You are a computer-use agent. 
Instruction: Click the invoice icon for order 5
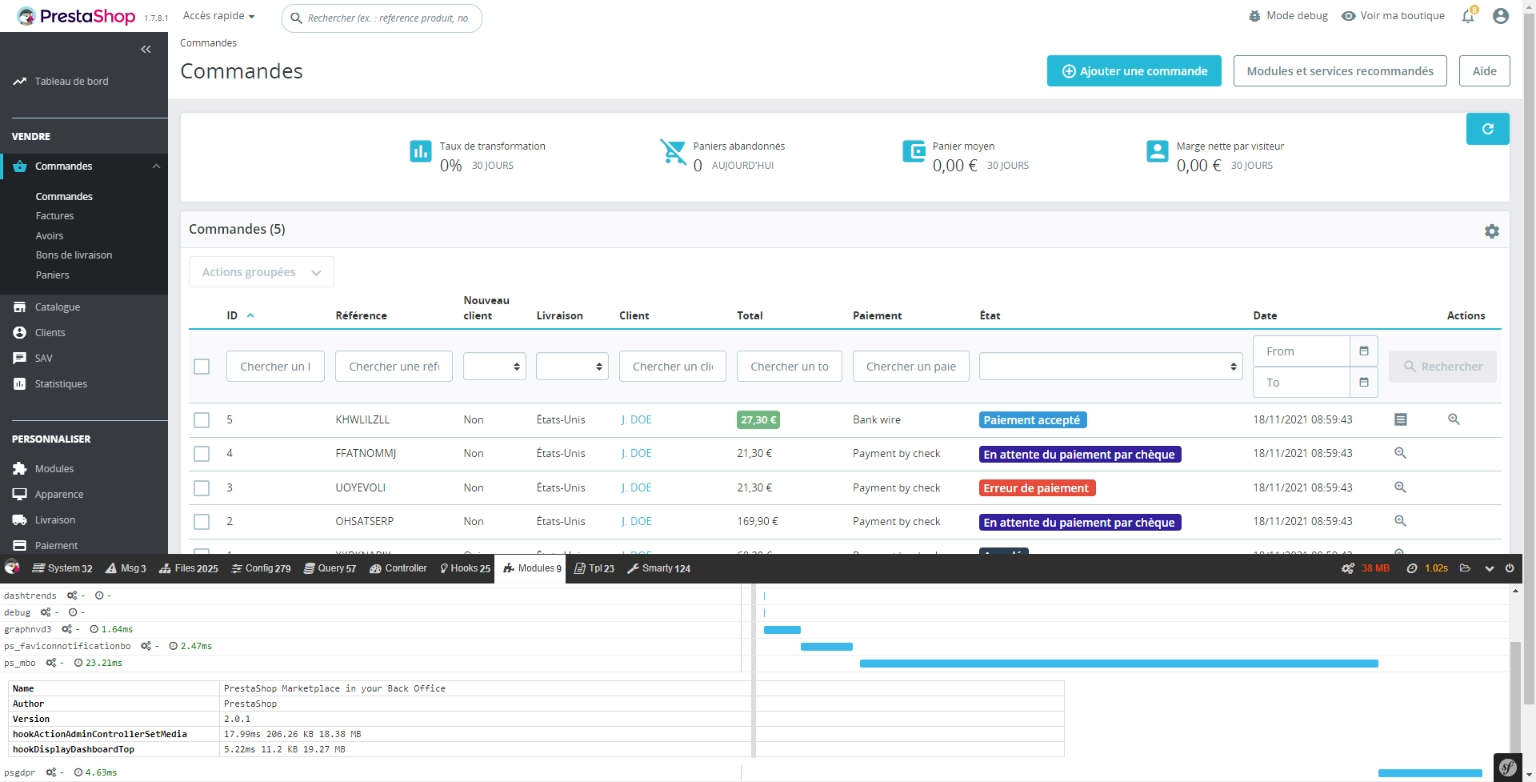tap(1400, 420)
